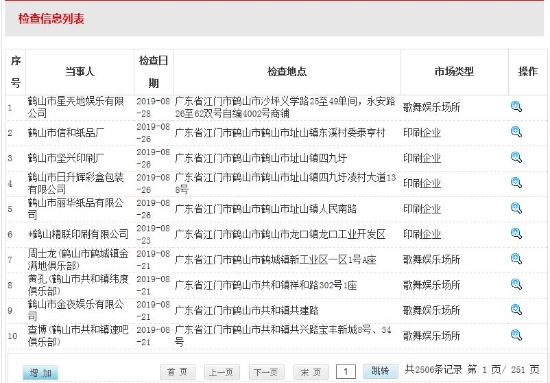View record of 鹤山市坚兴印刷厂 via magnifier

[516, 157]
